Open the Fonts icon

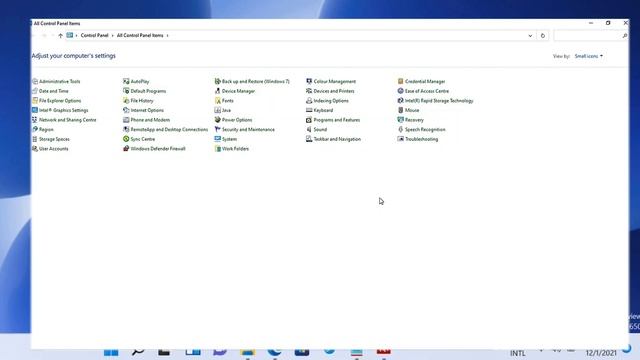[x=218, y=100]
